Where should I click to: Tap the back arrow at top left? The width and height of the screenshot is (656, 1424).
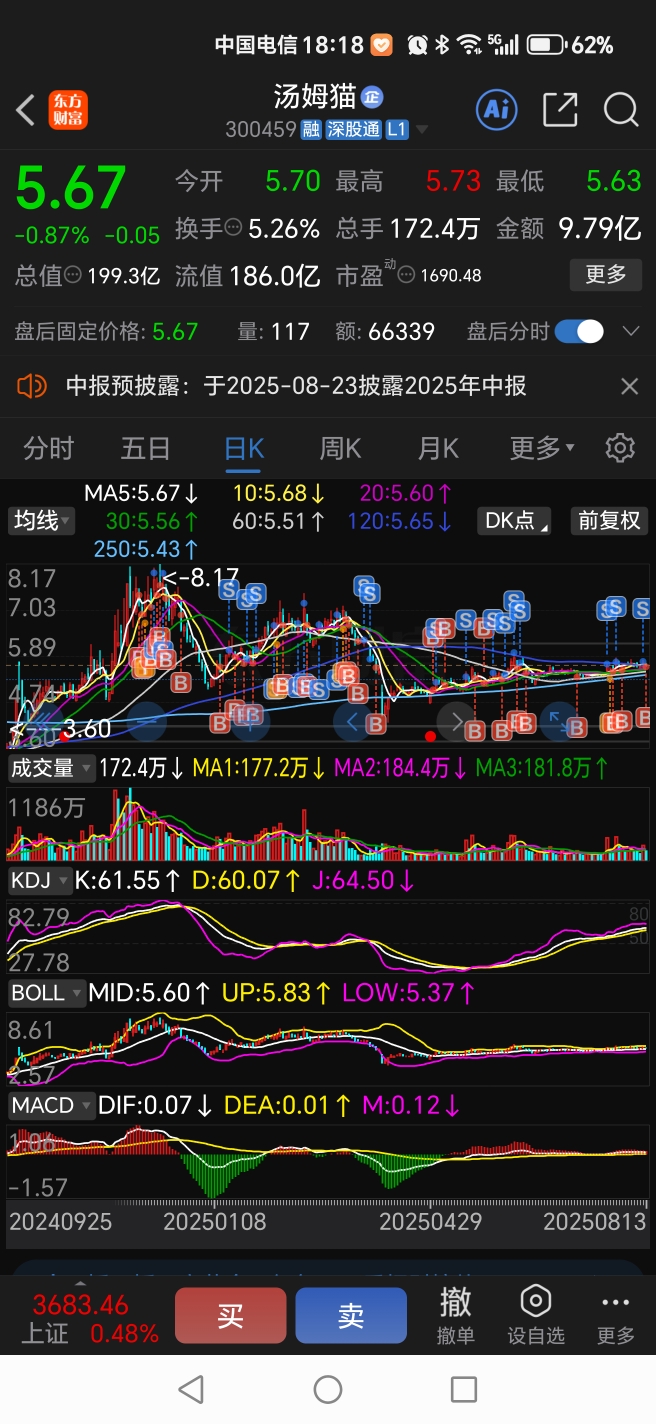(x=26, y=110)
